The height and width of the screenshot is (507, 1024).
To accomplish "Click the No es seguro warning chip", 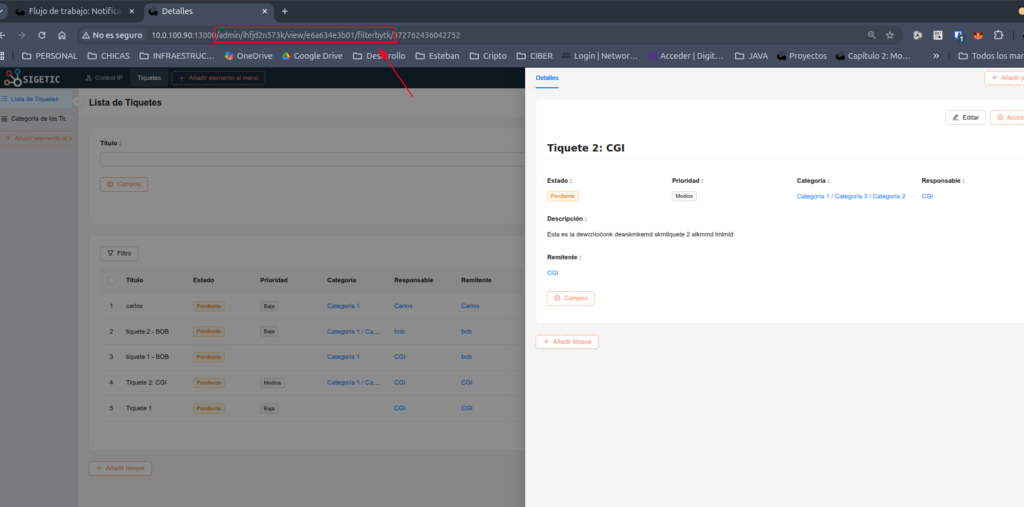I will tap(112, 35).
